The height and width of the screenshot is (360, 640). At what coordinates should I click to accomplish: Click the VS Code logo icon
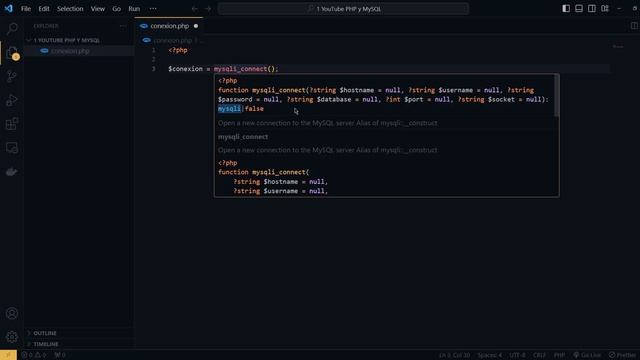point(9,9)
